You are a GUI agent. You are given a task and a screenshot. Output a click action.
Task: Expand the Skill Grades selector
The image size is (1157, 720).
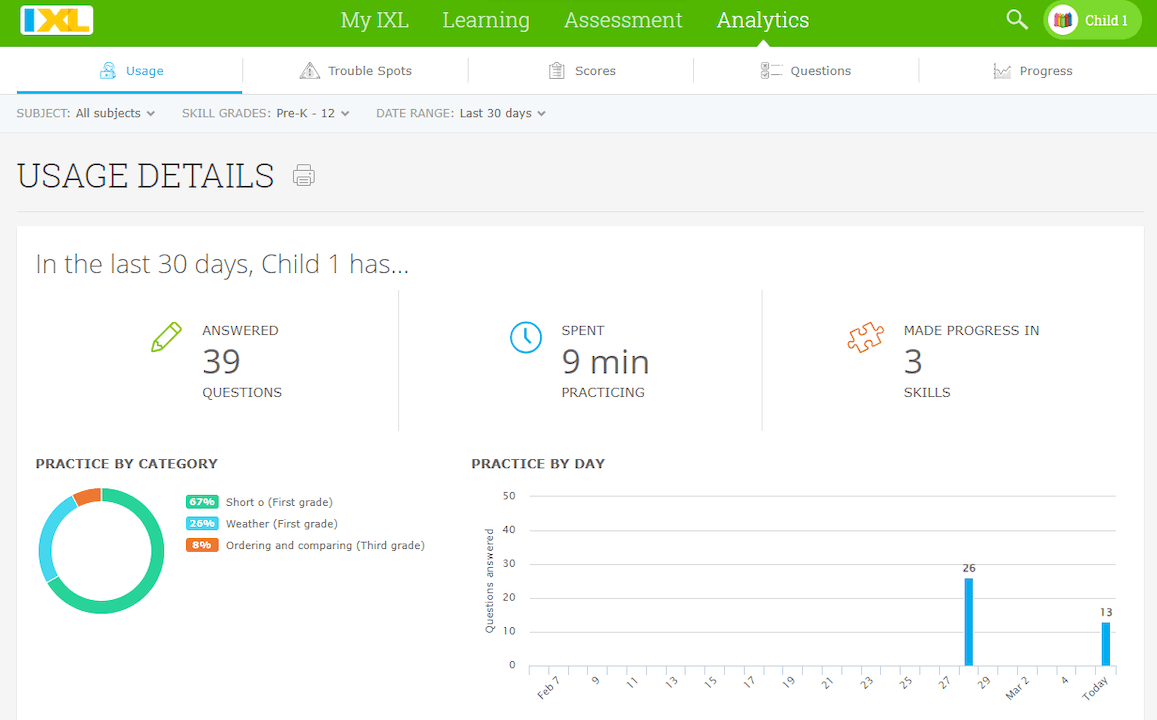click(308, 113)
